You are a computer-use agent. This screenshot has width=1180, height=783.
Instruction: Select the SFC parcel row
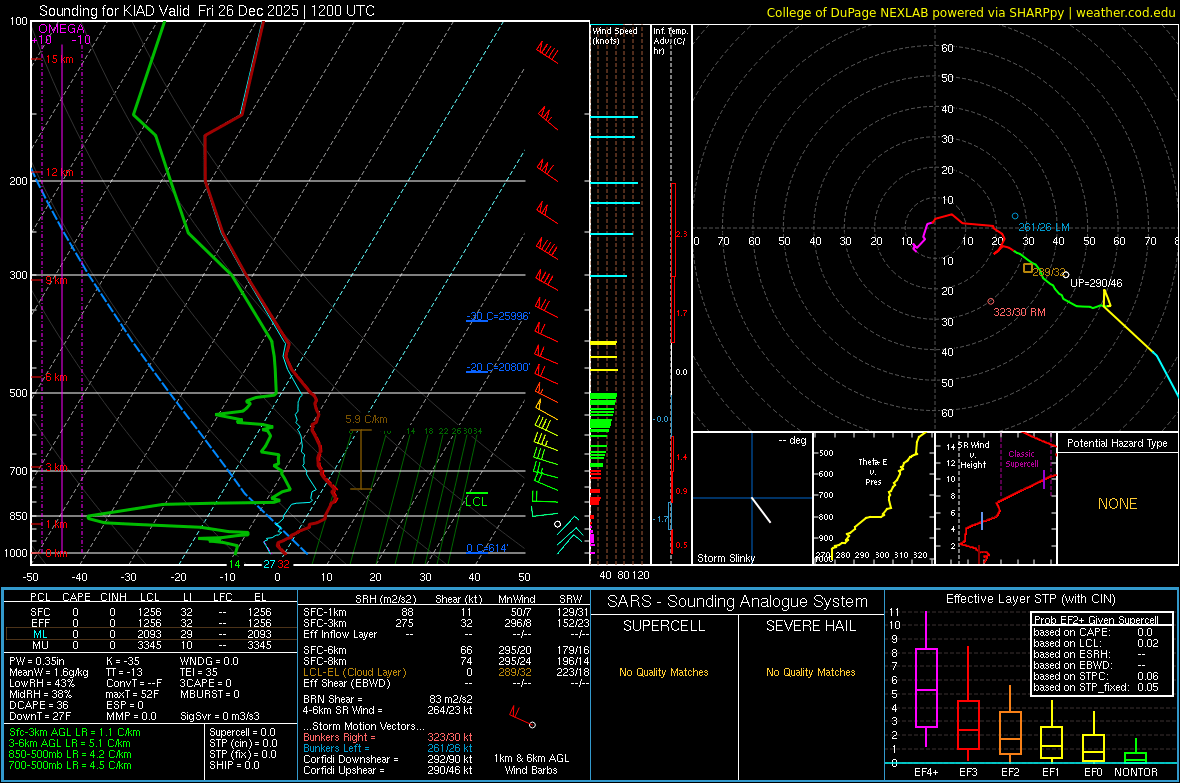pos(151,612)
